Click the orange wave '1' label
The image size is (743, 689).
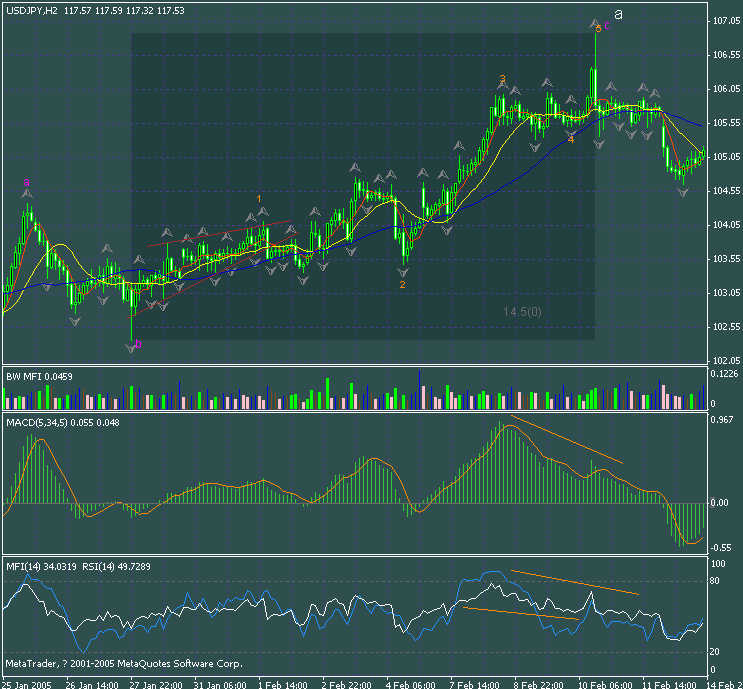[259, 199]
